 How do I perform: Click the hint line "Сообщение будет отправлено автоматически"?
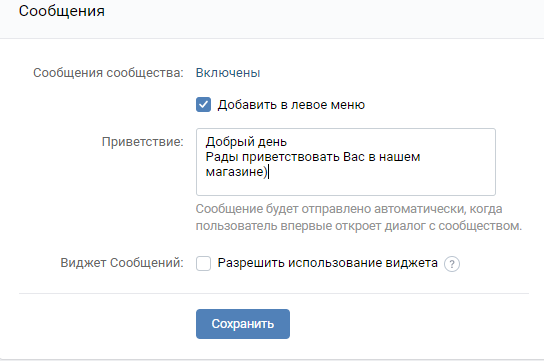pyautogui.click(x=349, y=209)
